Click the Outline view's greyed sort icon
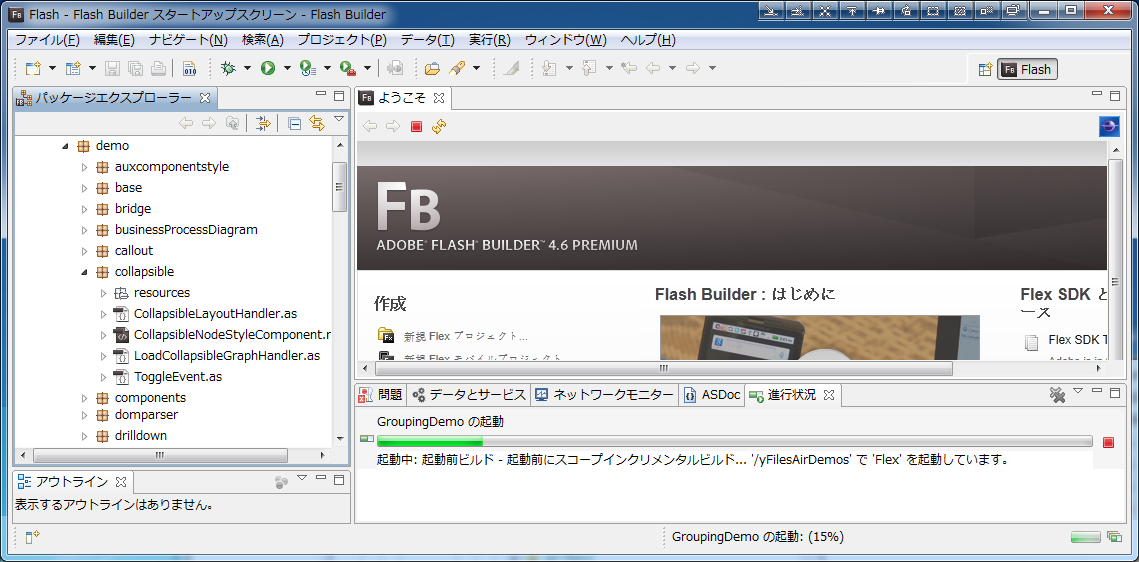Image resolution: width=1139 pixels, height=562 pixels. (x=281, y=481)
